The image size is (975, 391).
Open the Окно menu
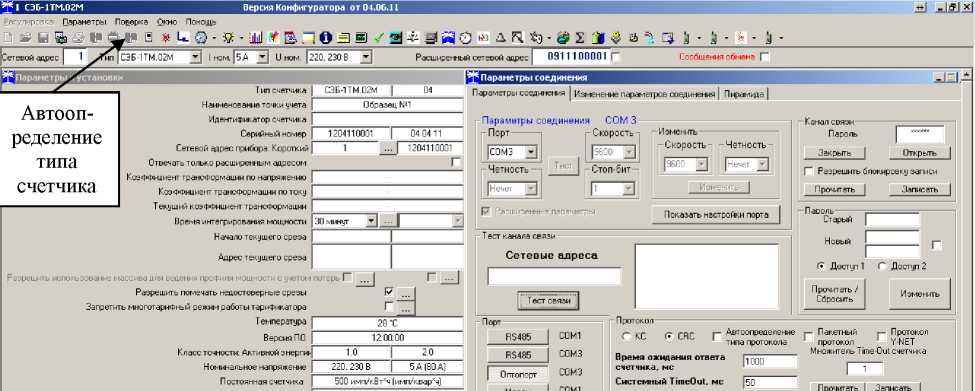[x=167, y=21]
